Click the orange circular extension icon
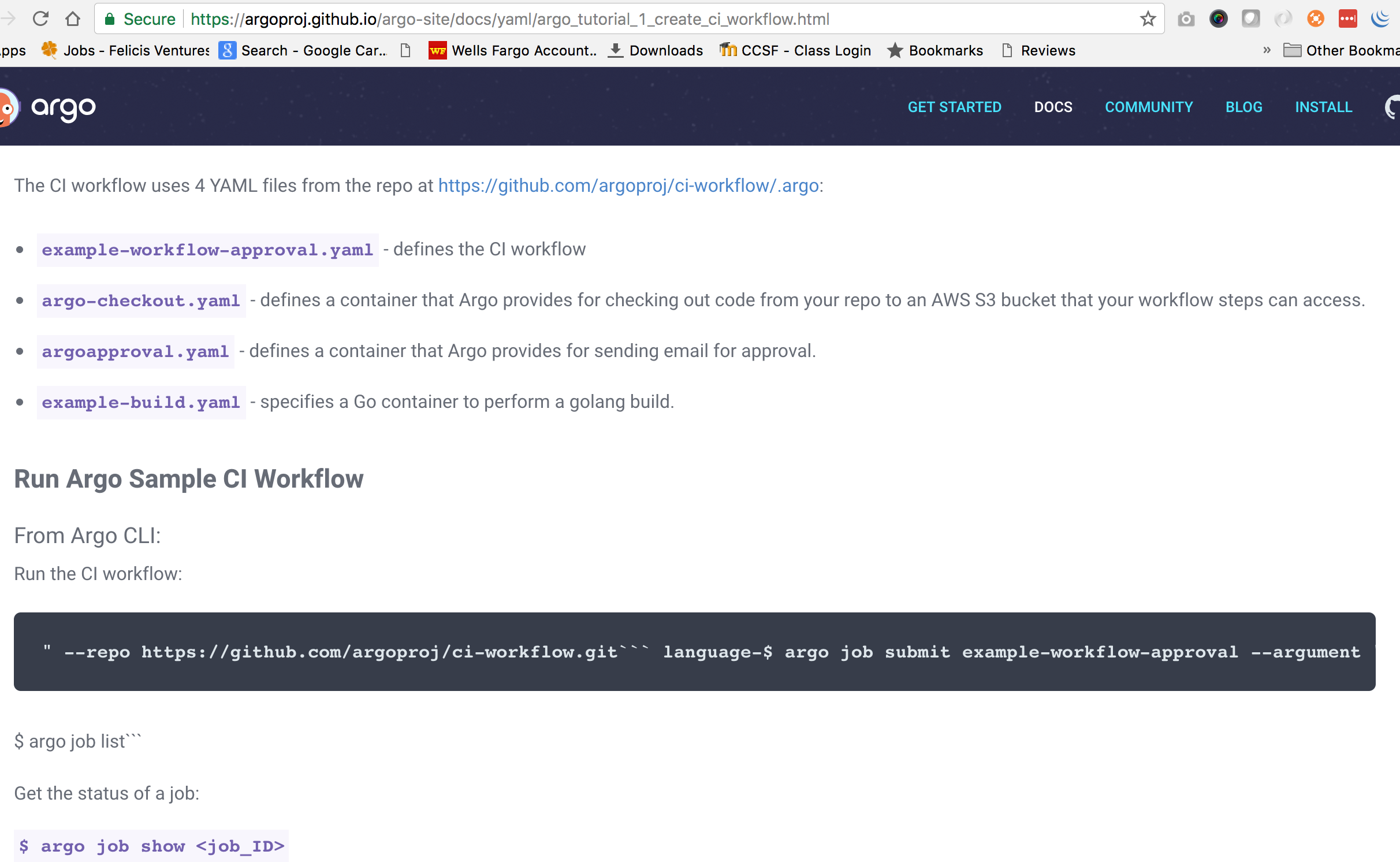Viewport: 1400px width, 862px height. 1316,18
